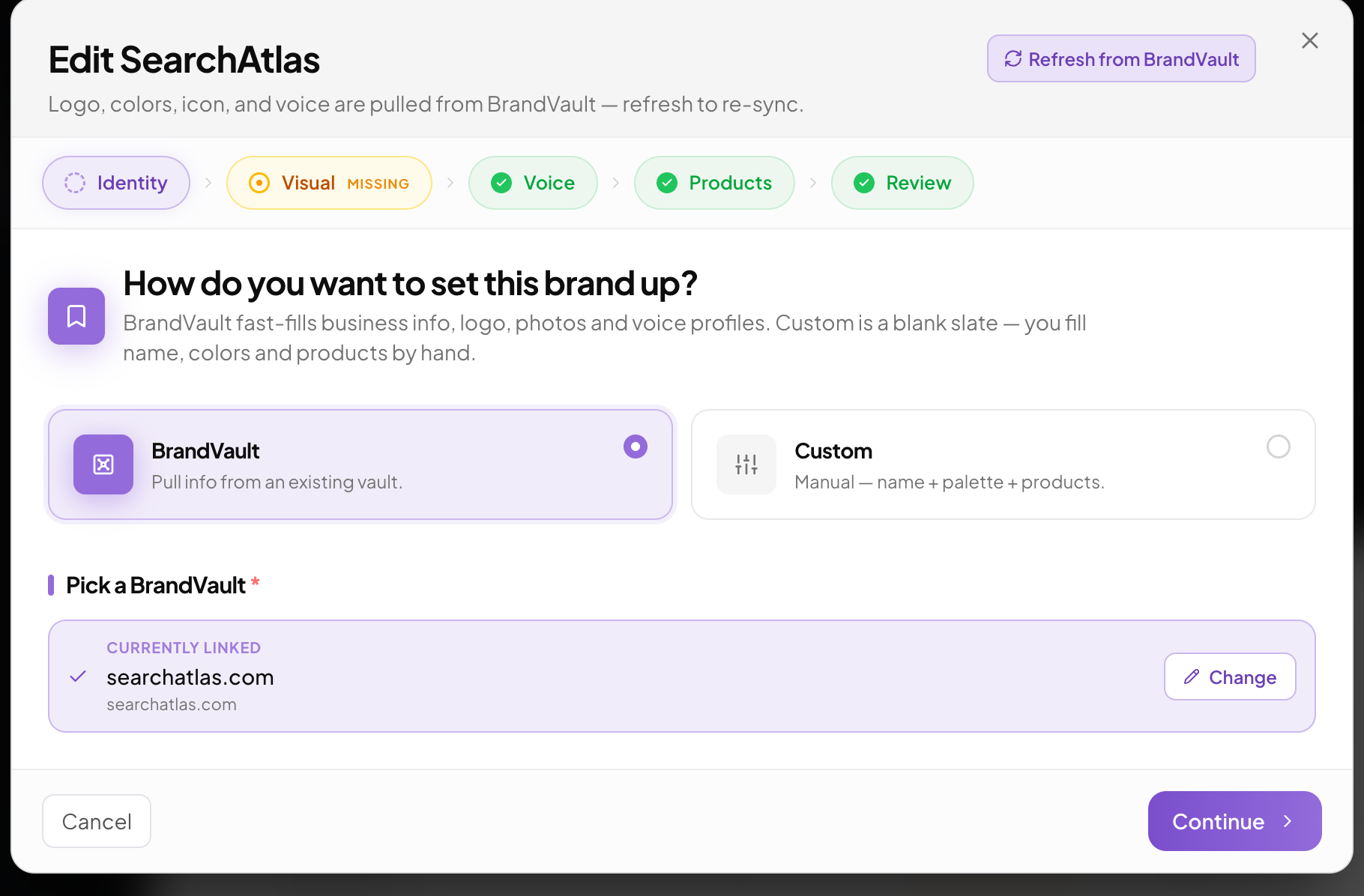
Task: Click the 'CURRENTLY LINKED' label
Action: tap(184, 648)
